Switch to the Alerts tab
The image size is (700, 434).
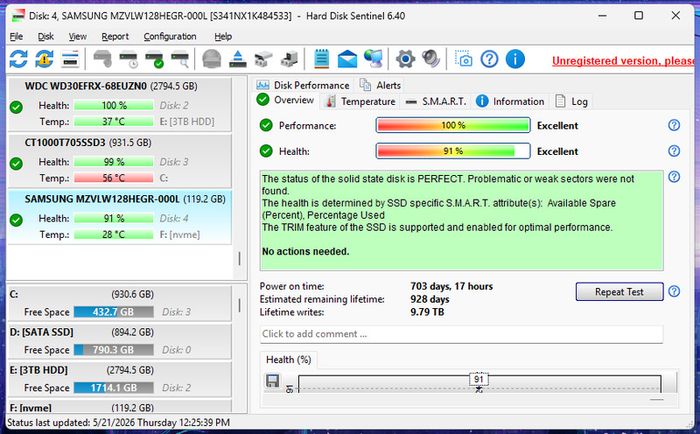click(x=380, y=85)
